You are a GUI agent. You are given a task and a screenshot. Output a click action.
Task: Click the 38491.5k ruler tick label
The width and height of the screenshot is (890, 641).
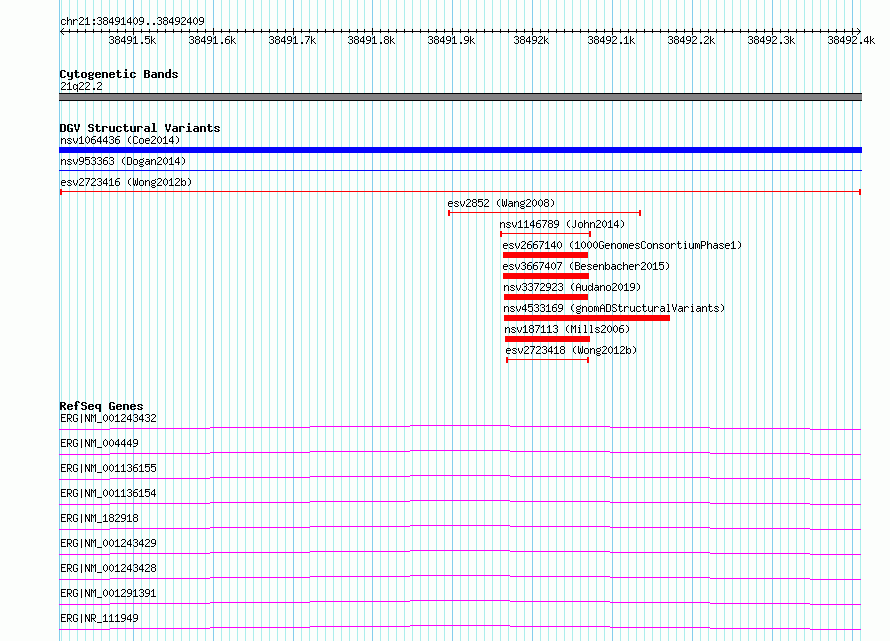click(132, 40)
